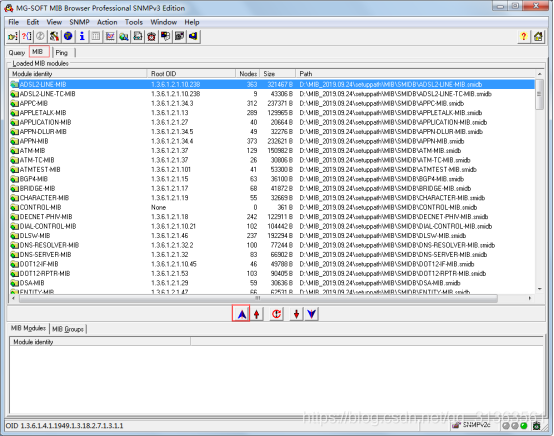Click the colored squares windows toolbar icon
Viewport: 554px width, 436px height.
(x=165, y=36)
